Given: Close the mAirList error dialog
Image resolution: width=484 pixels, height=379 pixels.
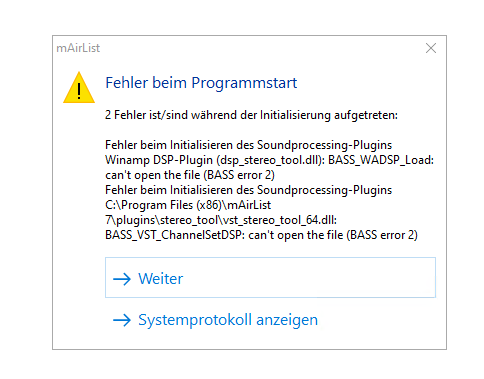Looking at the screenshot, I should [431, 48].
